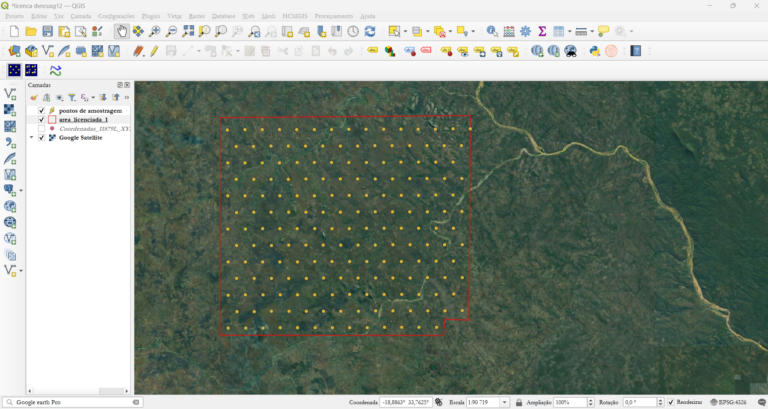Click the Ampliação magnifier stepper arrows
This screenshot has width=768, height=409.
coord(590,402)
